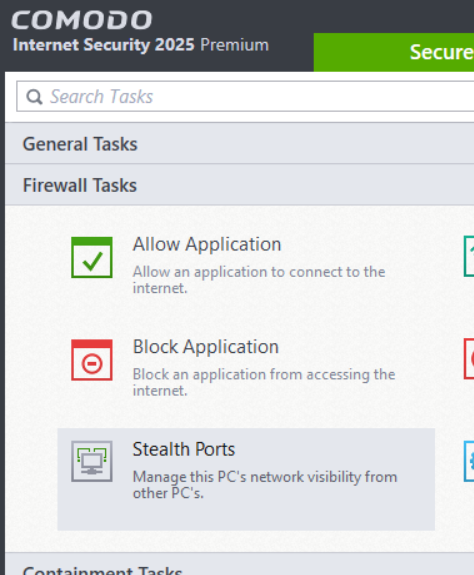This screenshot has height=575, width=474.
Task: Click the 'Block an application from accessing' description
Action: coord(264,382)
